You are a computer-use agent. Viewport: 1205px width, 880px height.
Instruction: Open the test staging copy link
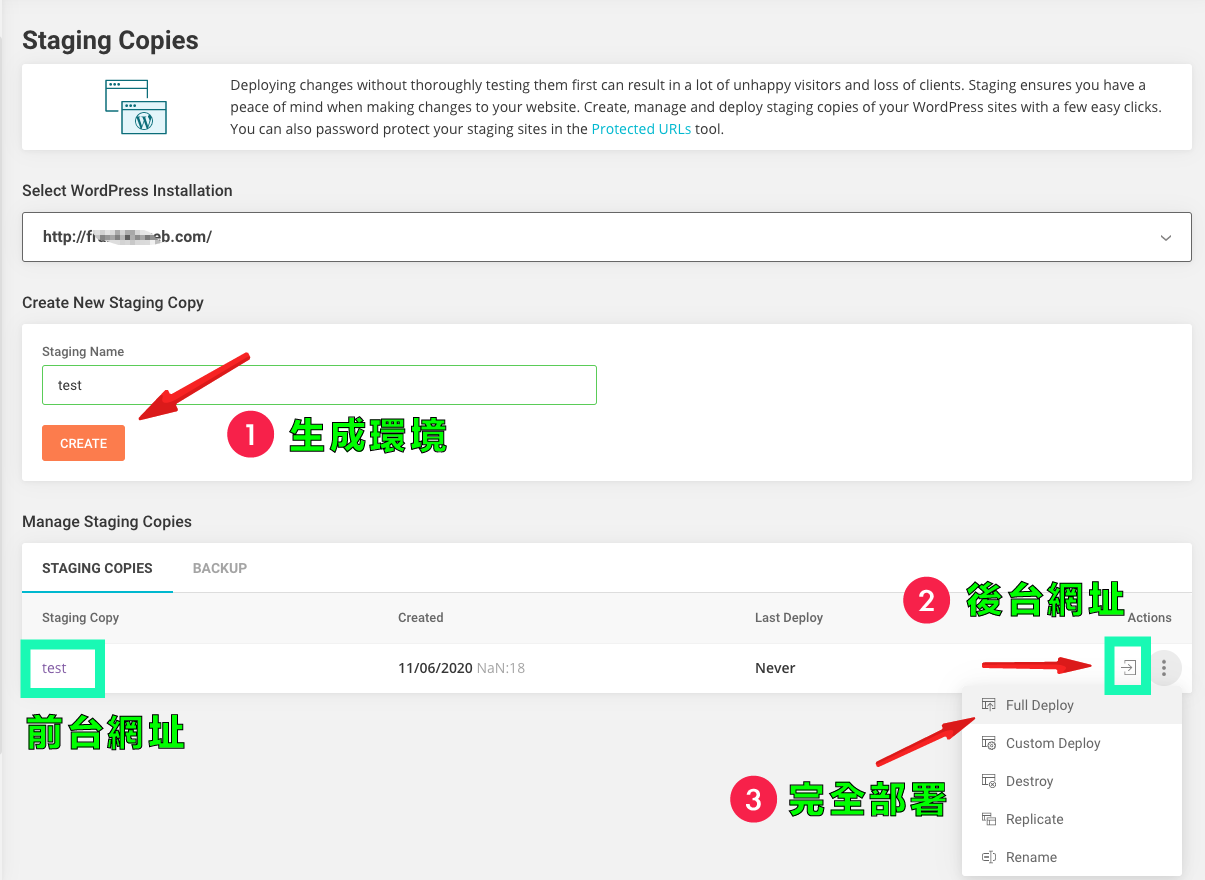(x=54, y=668)
